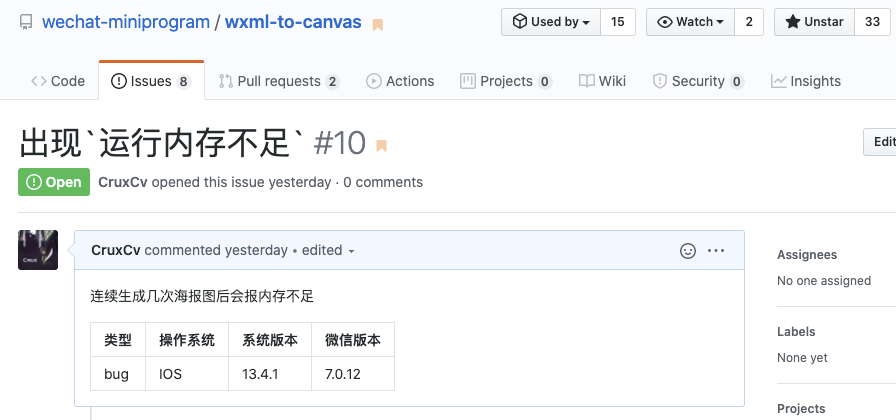Open the wechat-miniprogram organization link

126,22
